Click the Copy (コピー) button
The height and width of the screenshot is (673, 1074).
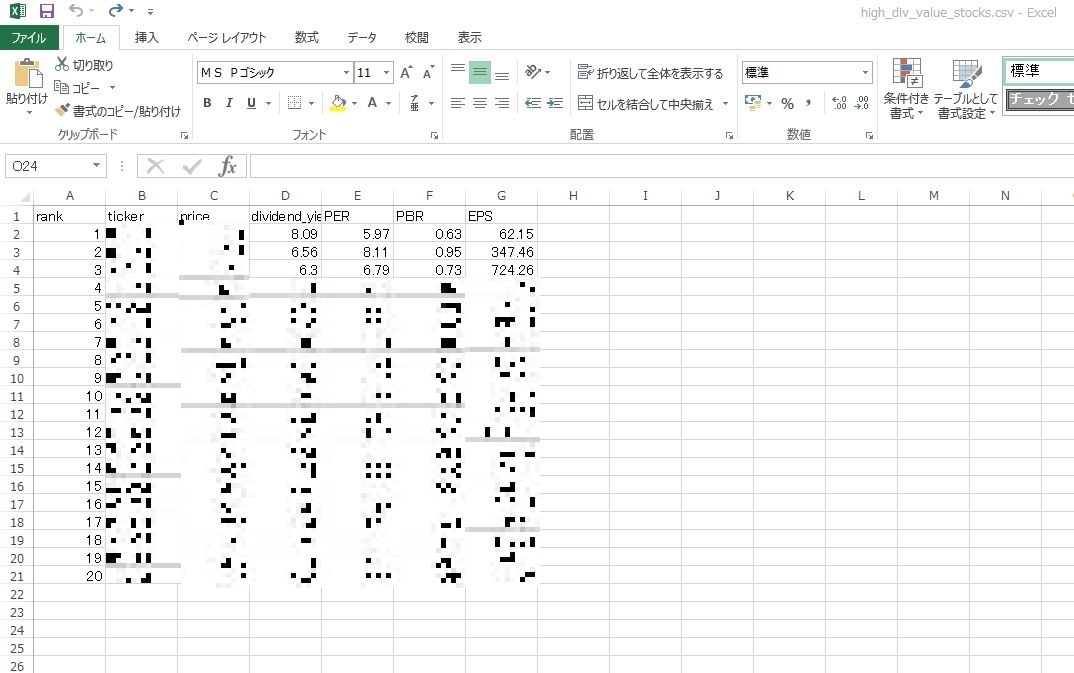[x=77, y=88]
